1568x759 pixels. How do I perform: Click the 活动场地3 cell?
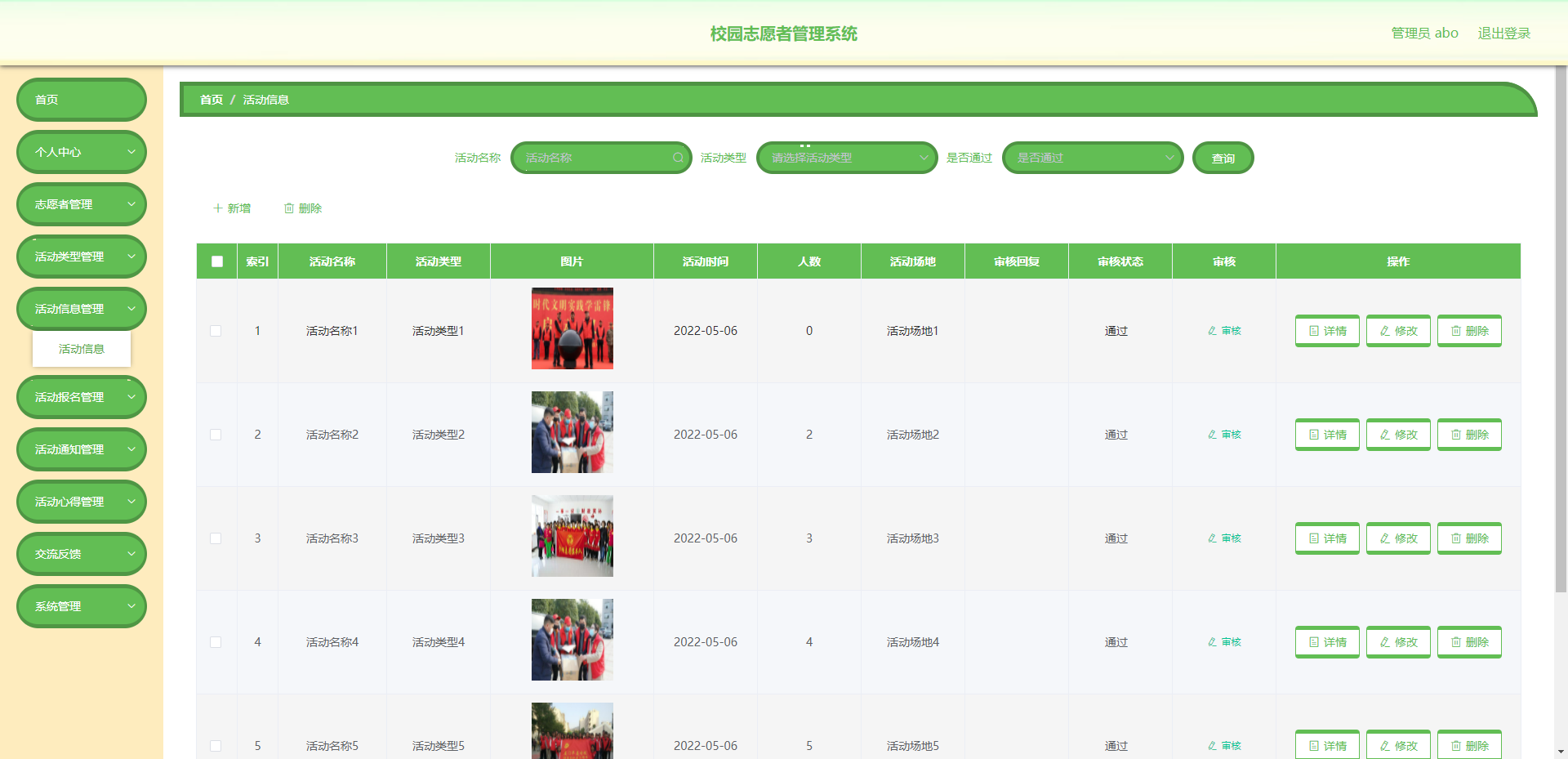[913, 538]
